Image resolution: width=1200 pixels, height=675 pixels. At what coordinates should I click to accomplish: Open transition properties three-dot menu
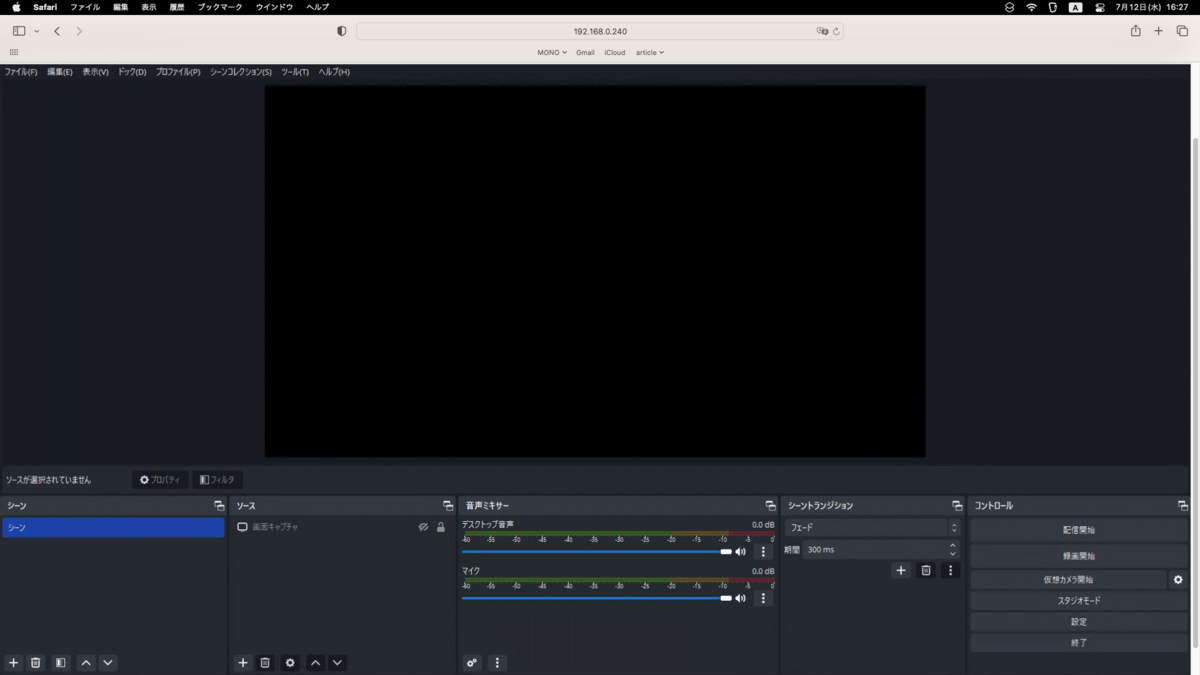pos(951,570)
